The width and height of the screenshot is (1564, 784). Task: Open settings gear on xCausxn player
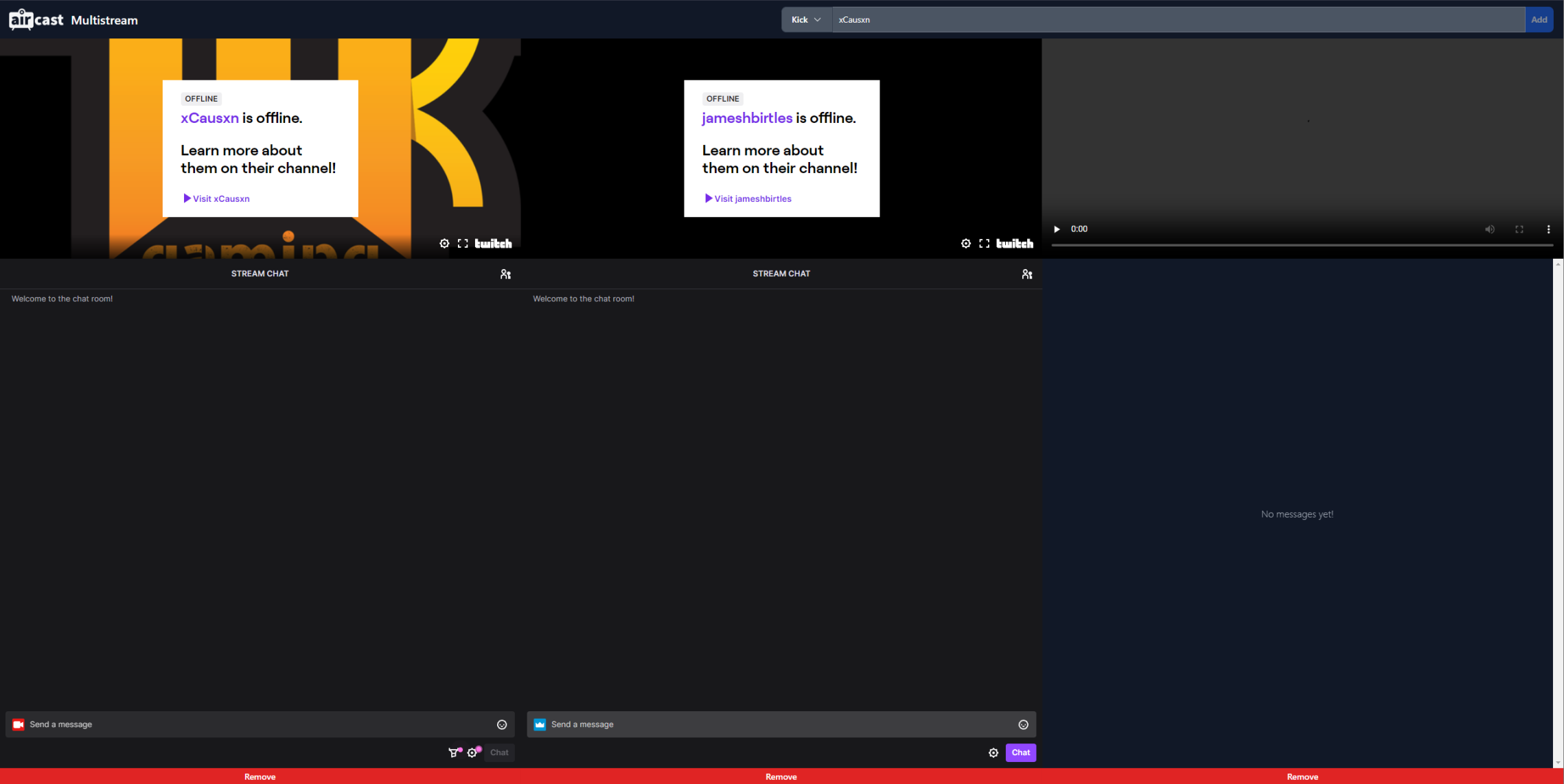(x=444, y=244)
